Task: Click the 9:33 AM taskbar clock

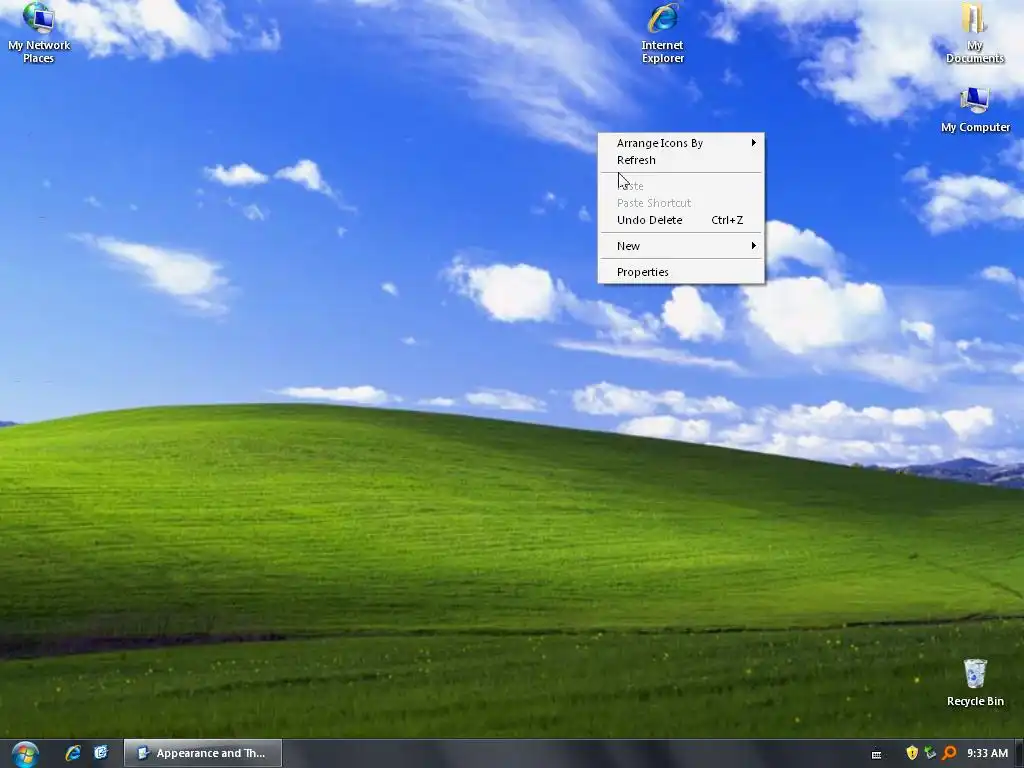Action: (x=987, y=753)
